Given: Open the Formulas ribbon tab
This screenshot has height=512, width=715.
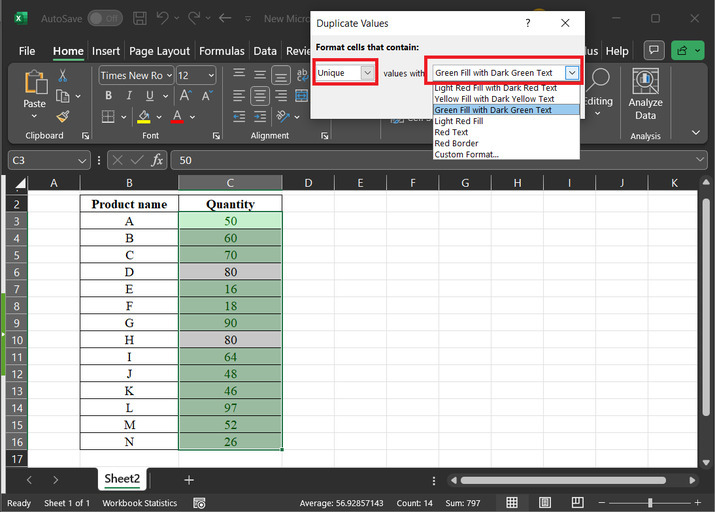Looking at the screenshot, I should pyautogui.click(x=221, y=51).
